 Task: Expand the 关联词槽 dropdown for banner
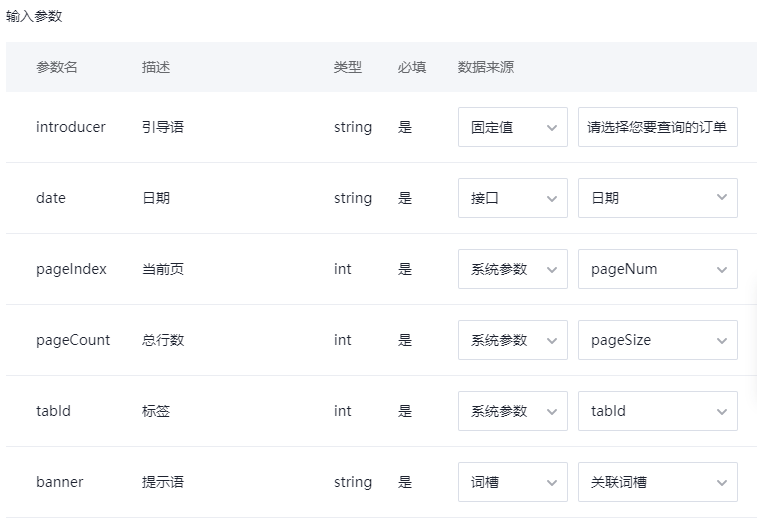658,482
